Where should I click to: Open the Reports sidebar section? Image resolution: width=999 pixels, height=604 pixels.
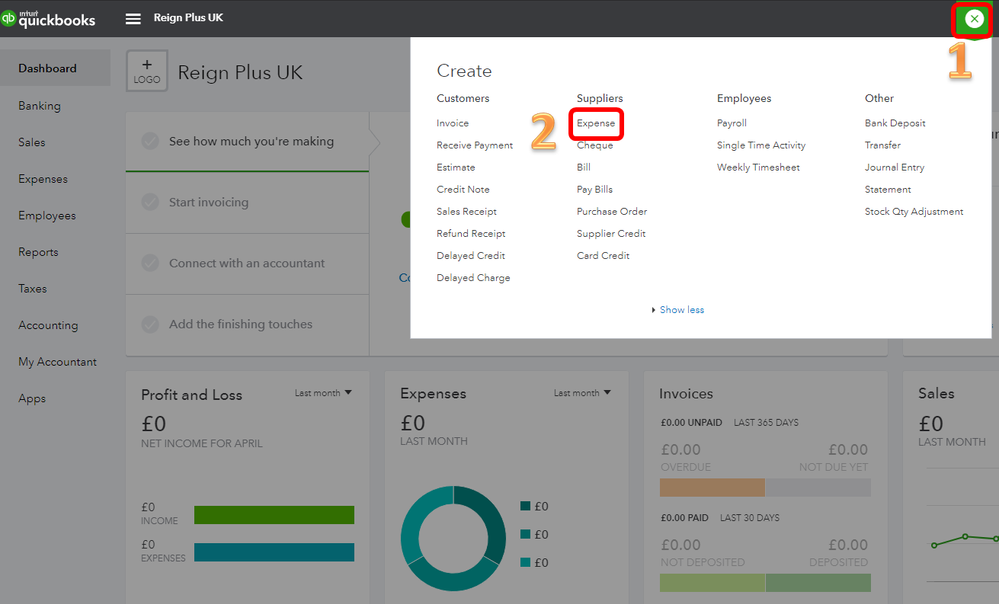point(38,252)
